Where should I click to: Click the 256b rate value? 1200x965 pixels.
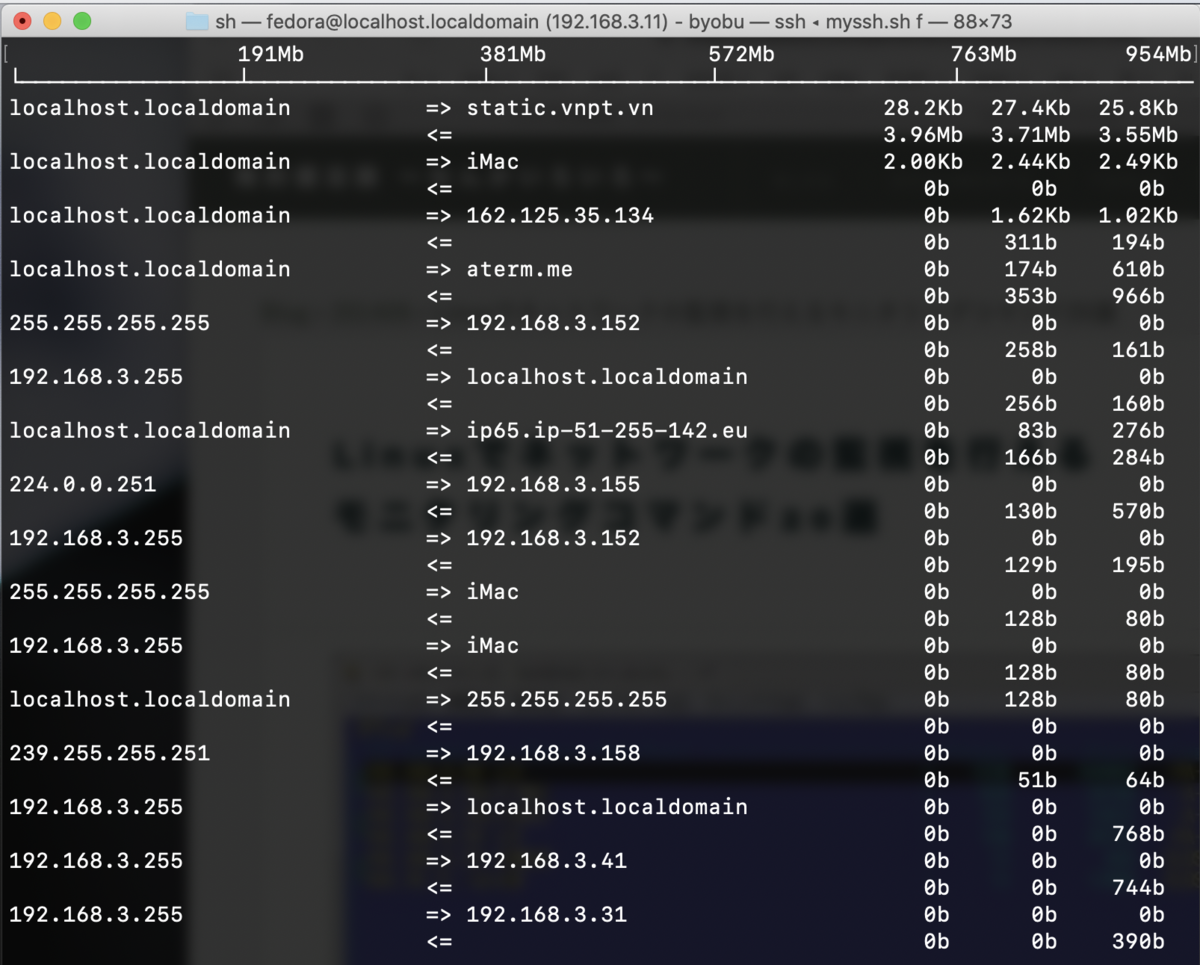click(1030, 404)
